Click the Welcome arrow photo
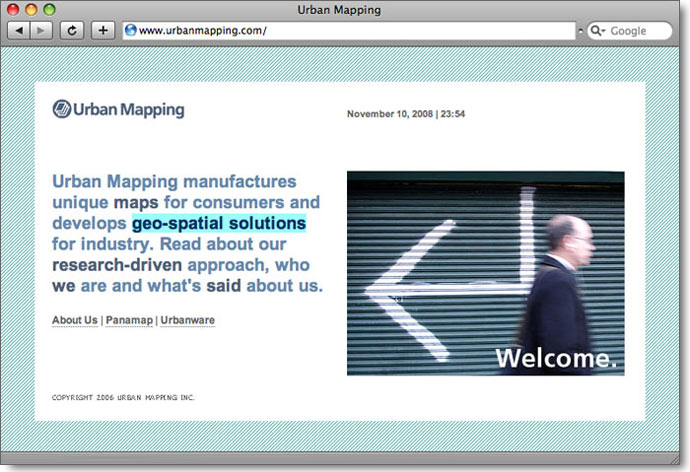Image resolution: width=690 pixels, height=472 pixels. [485, 273]
